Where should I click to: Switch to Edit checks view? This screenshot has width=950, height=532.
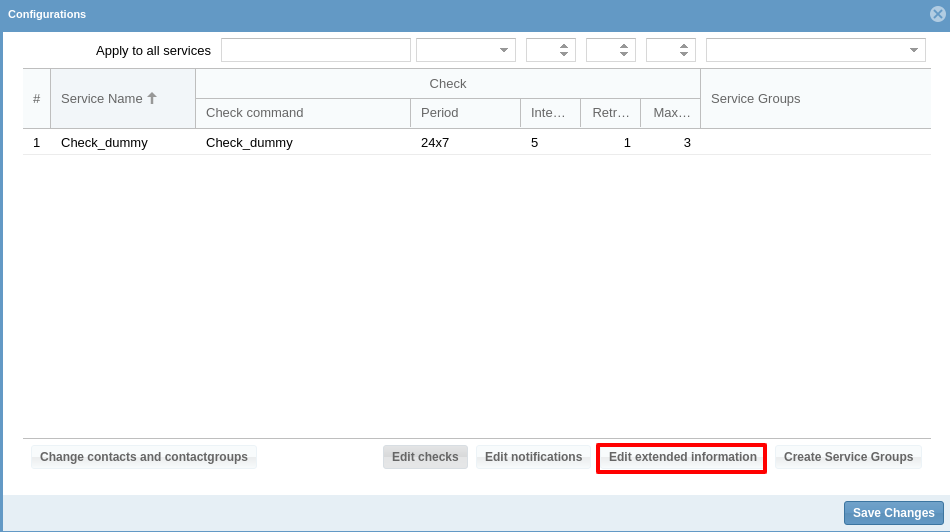425,457
